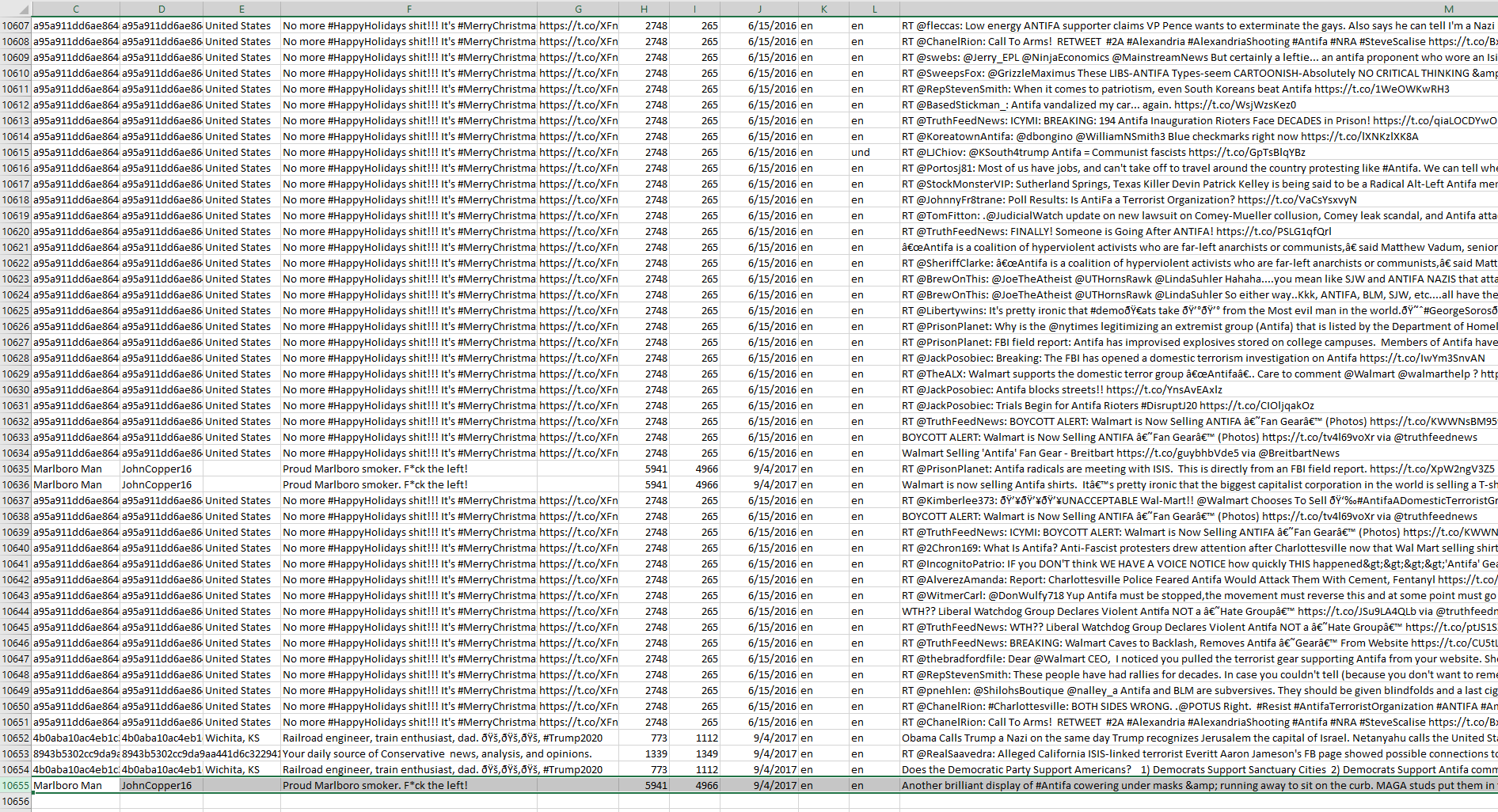Select row 10607 header

tap(16, 25)
